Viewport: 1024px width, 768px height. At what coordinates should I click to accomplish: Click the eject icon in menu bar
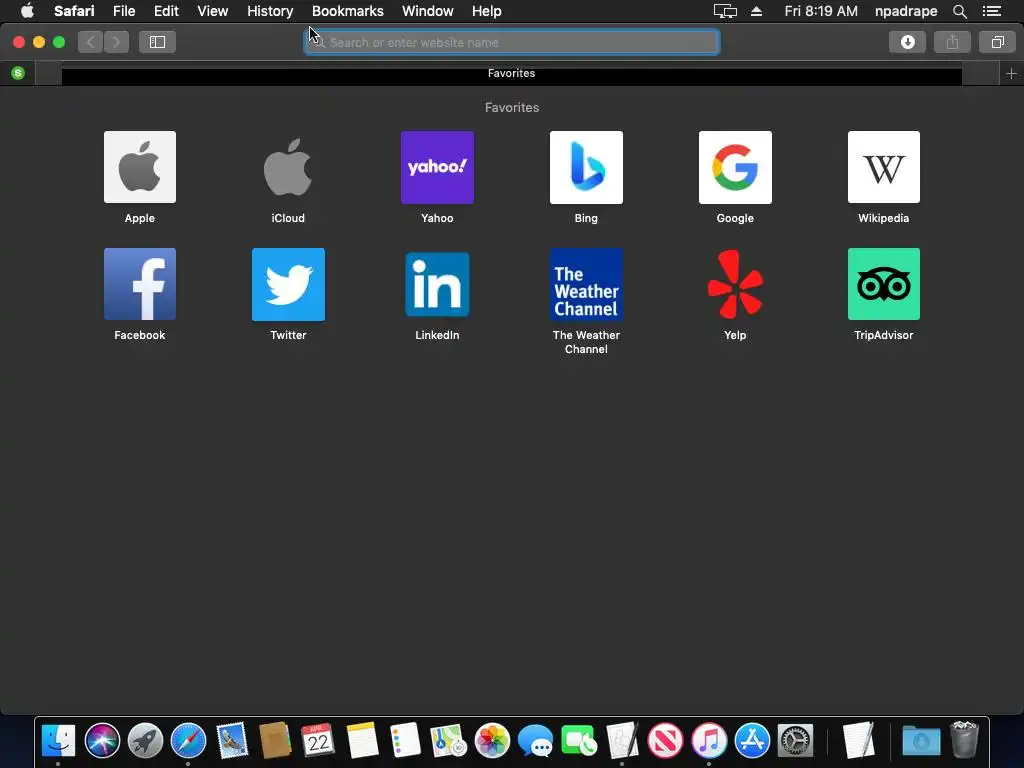756,11
